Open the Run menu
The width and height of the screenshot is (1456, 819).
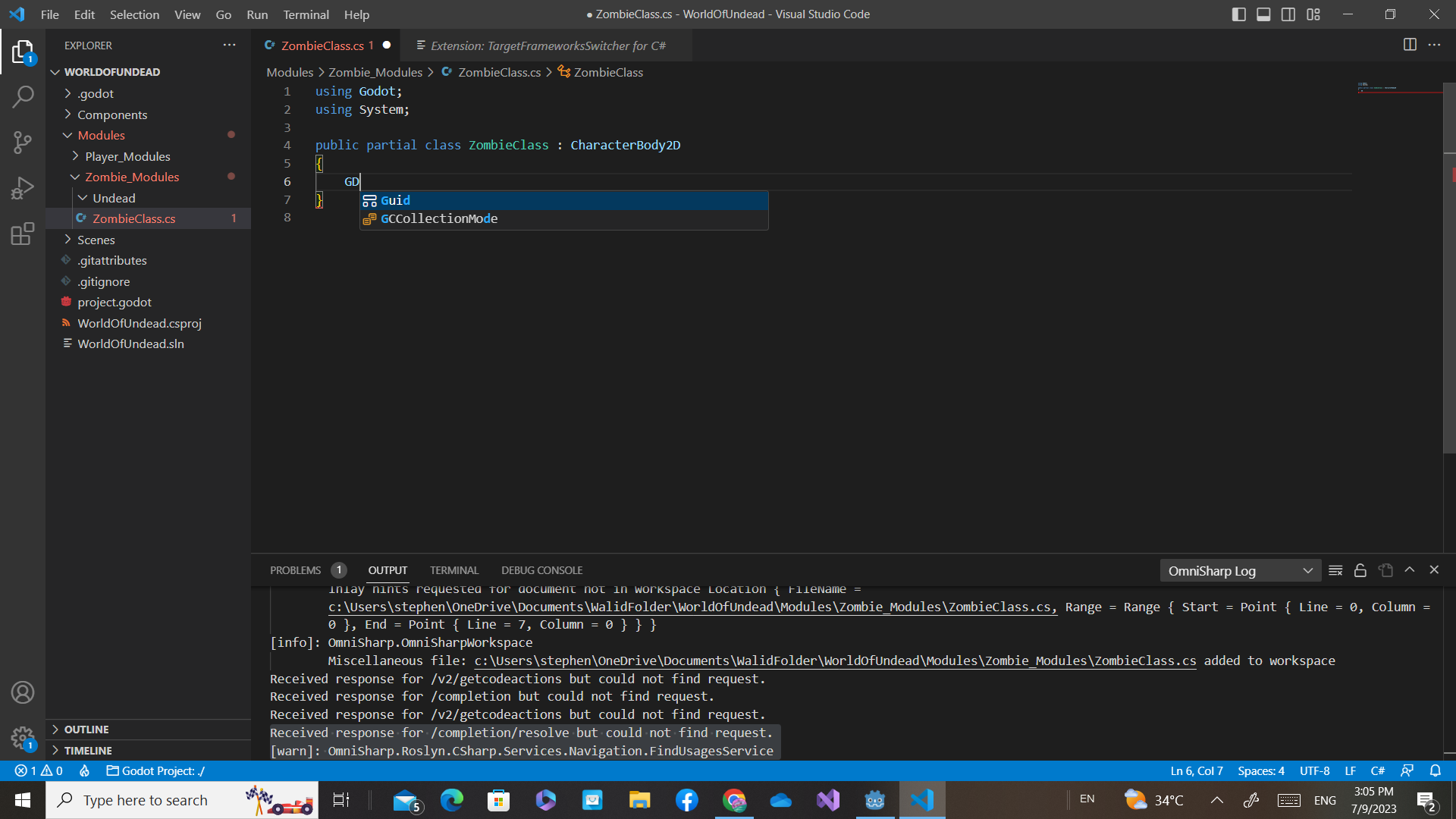pos(257,14)
